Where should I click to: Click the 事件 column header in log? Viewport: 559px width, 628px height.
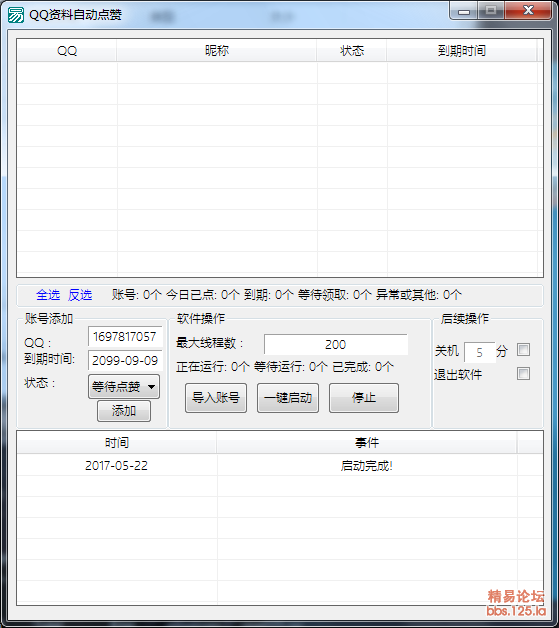pyautogui.click(x=367, y=443)
